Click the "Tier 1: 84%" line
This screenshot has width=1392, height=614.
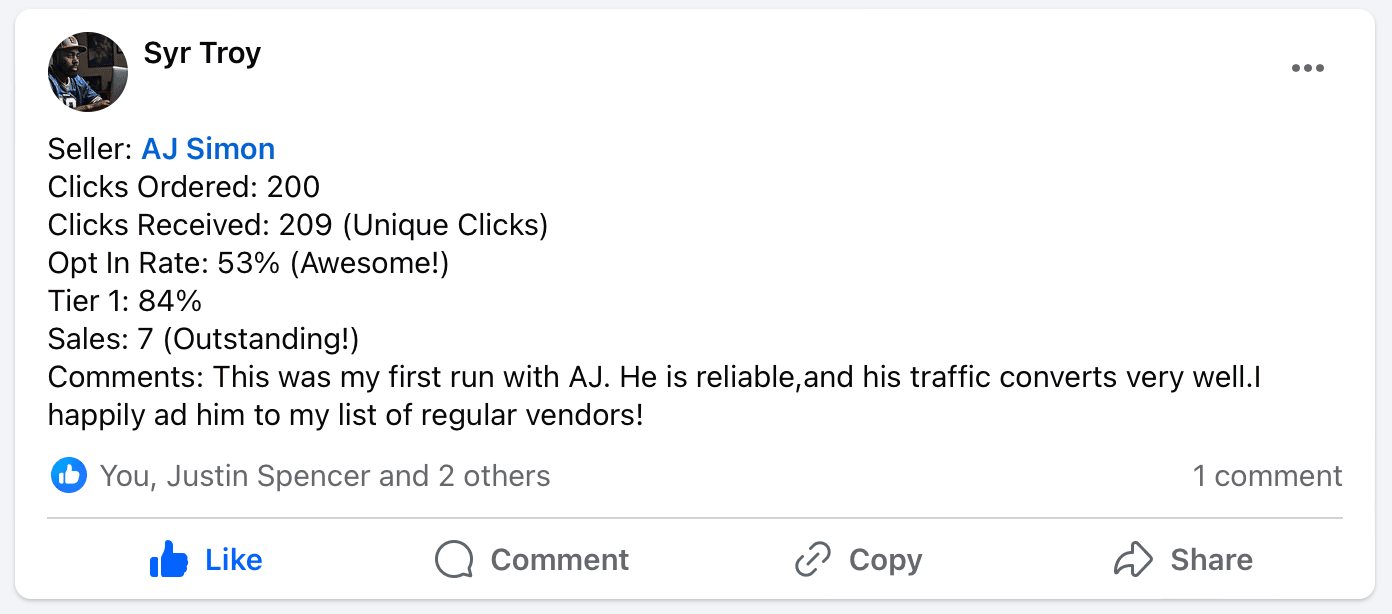125,301
